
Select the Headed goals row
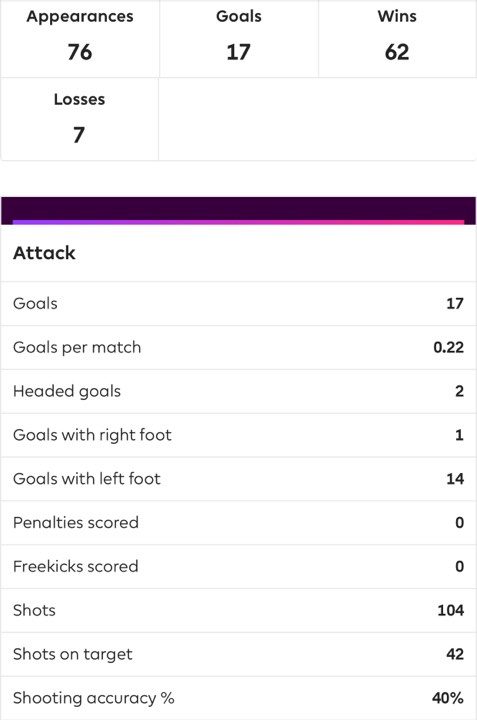click(x=238, y=391)
